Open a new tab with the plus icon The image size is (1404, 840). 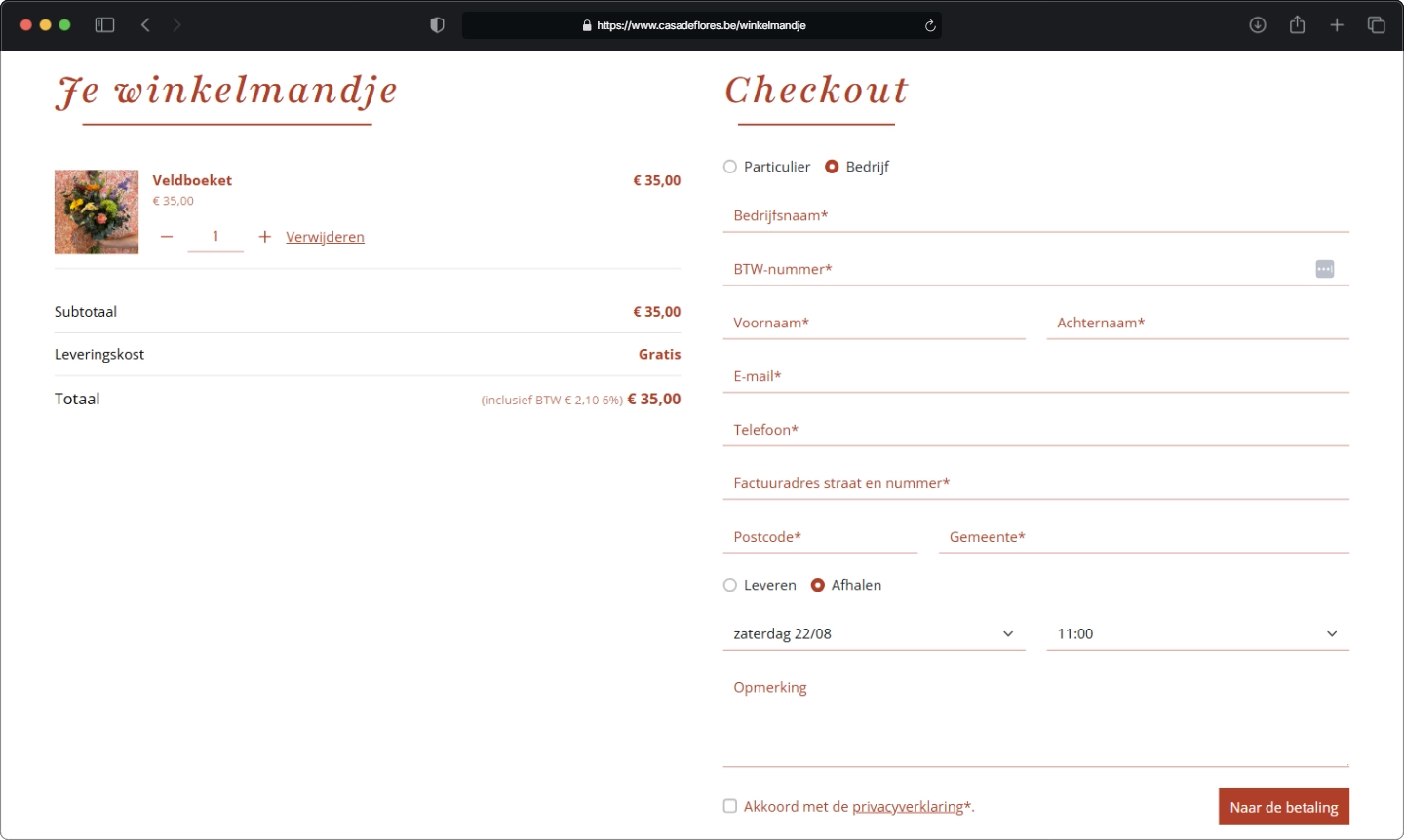pos(1337,25)
